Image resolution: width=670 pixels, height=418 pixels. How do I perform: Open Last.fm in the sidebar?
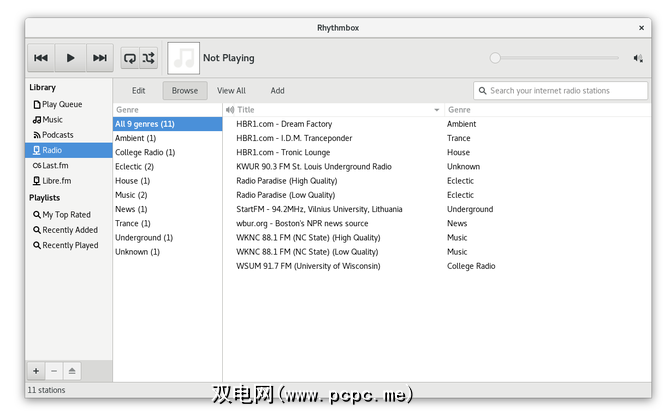tap(68, 165)
